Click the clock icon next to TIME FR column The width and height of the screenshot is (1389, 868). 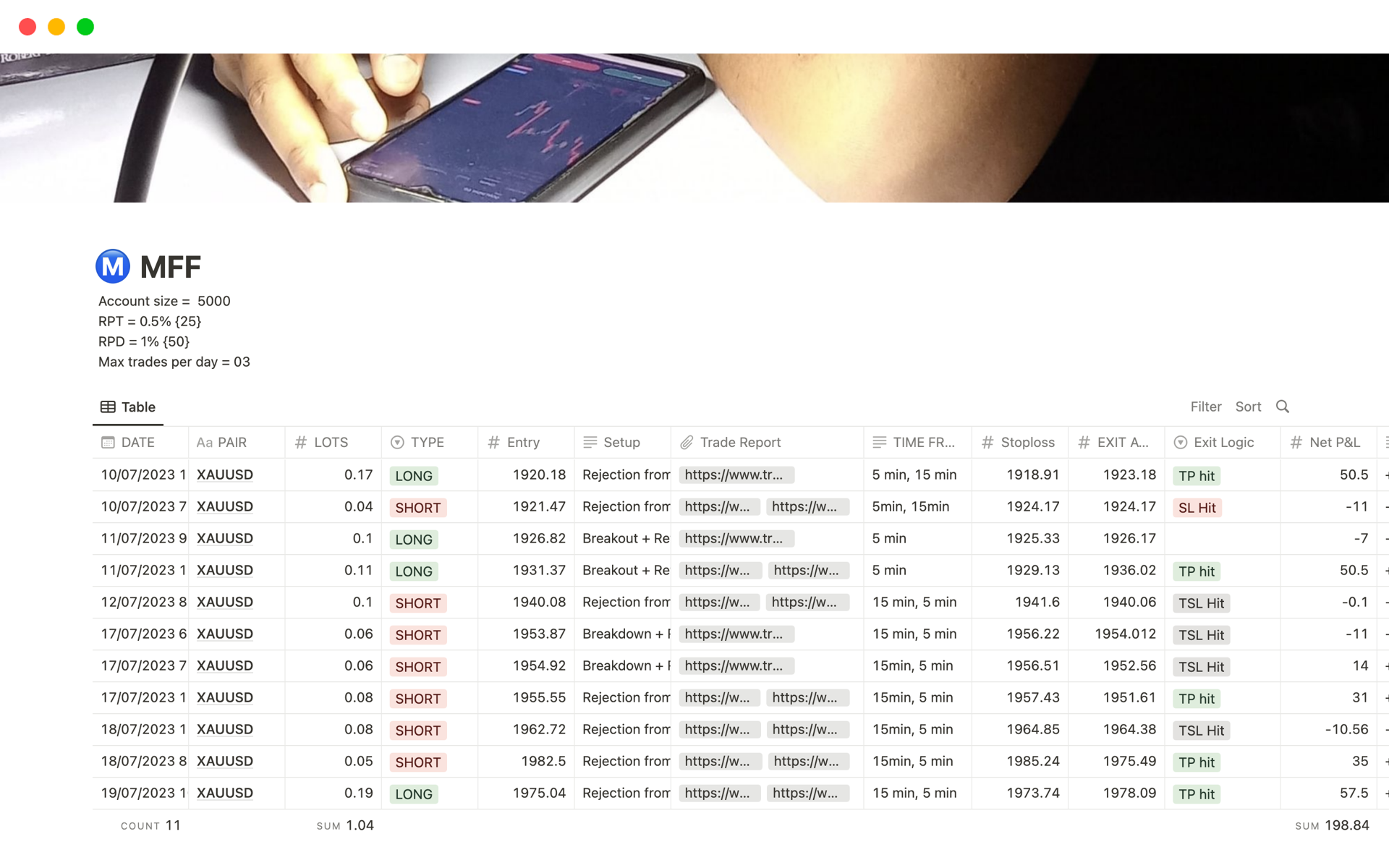880,443
